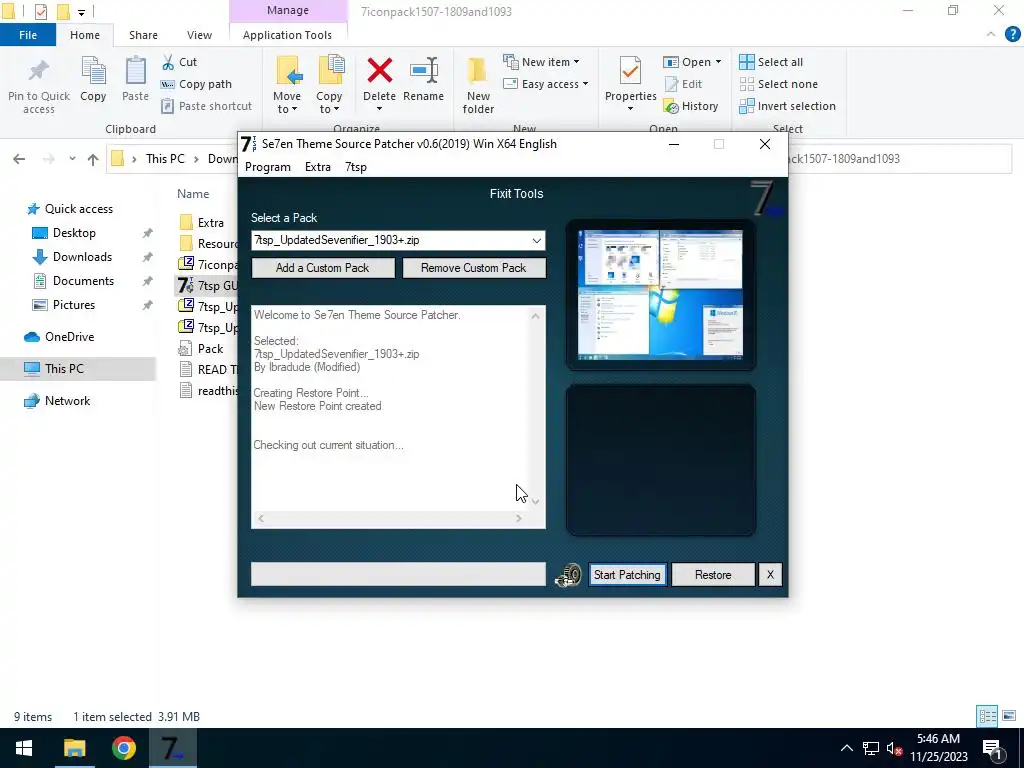
Task: Select This PC in navigation pane
Action: 64,368
